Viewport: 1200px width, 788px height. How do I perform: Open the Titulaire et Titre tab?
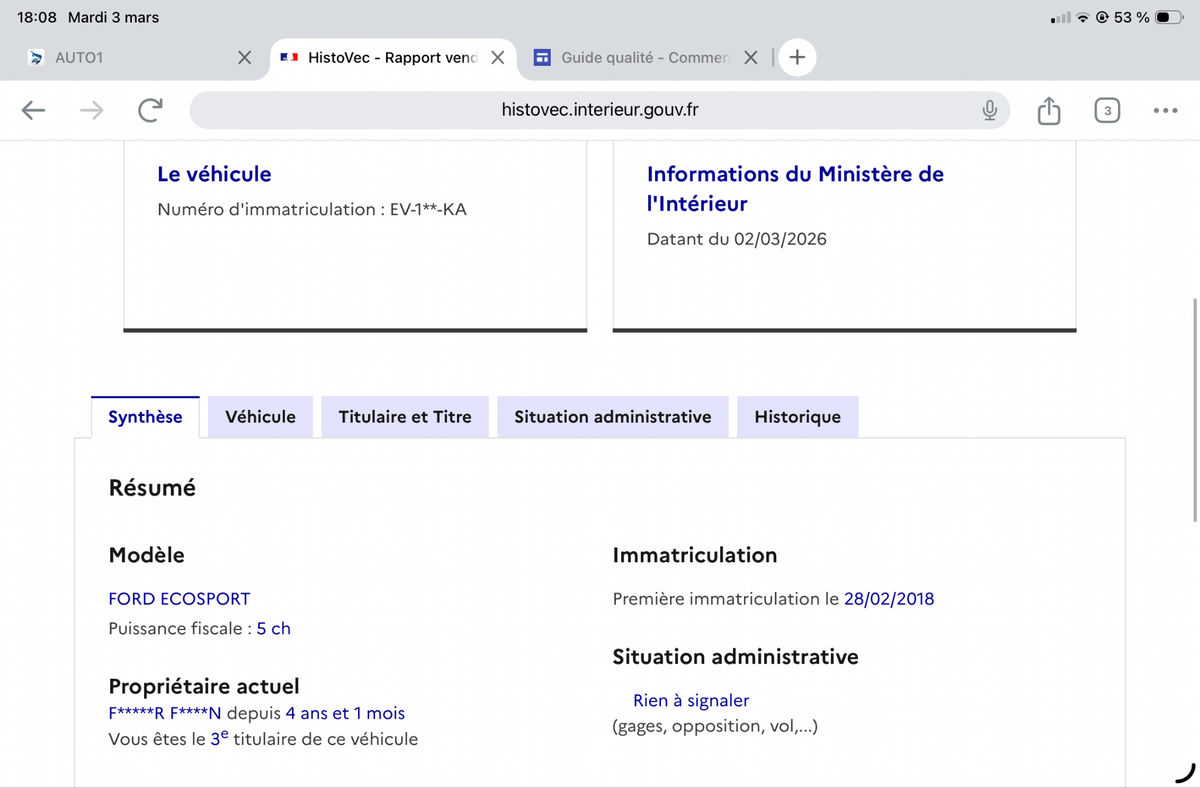pyautogui.click(x=404, y=417)
